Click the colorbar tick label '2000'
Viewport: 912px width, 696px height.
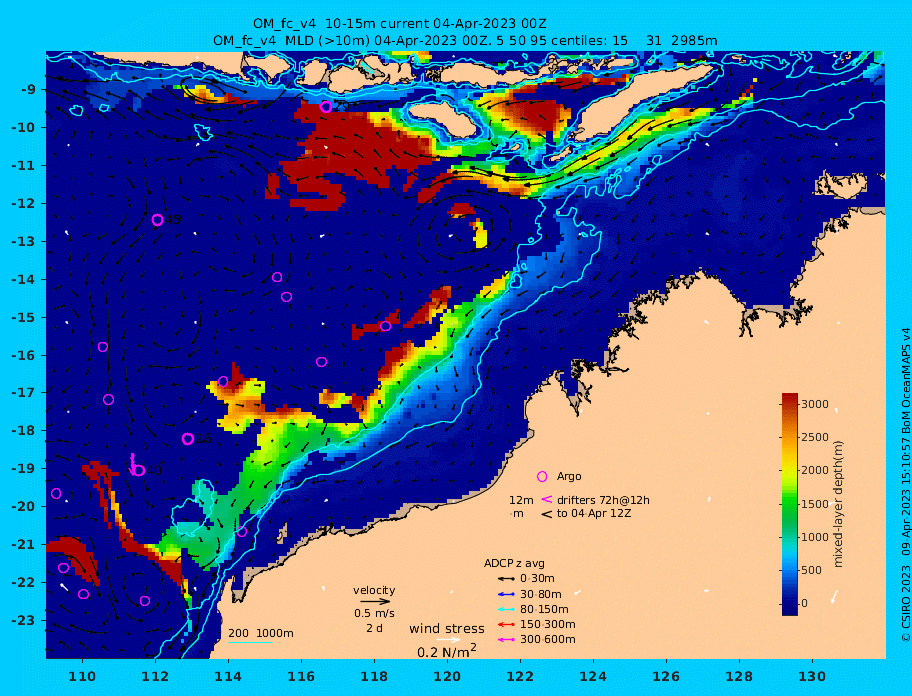pyautogui.click(x=815, y=470)
